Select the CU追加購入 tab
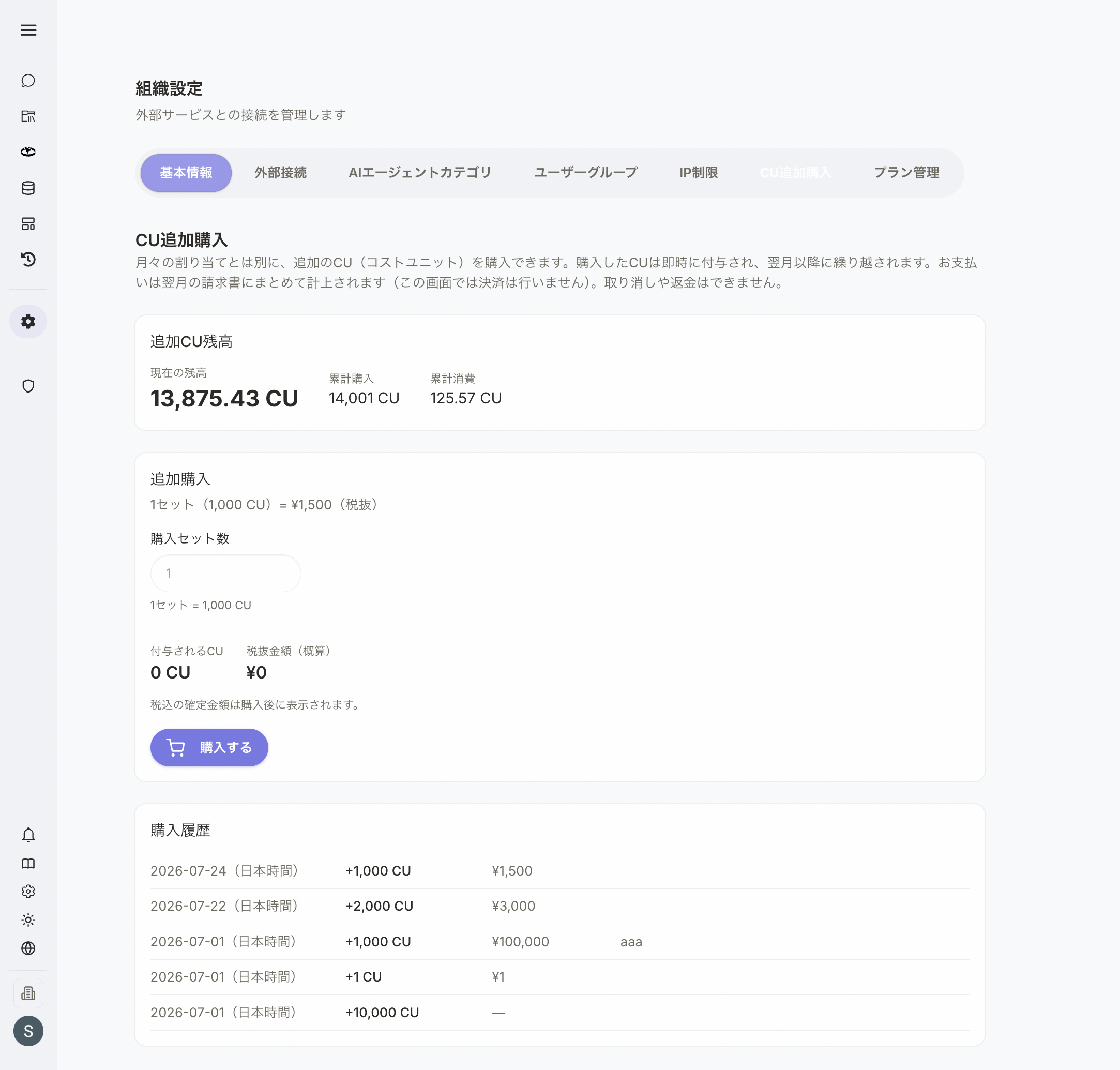Screen dimensions: 1120x1070 [x=795, y=173]
